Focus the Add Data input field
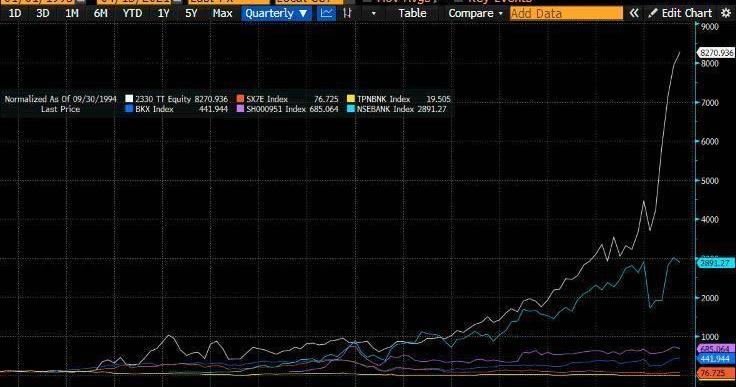 pos(566,13)
